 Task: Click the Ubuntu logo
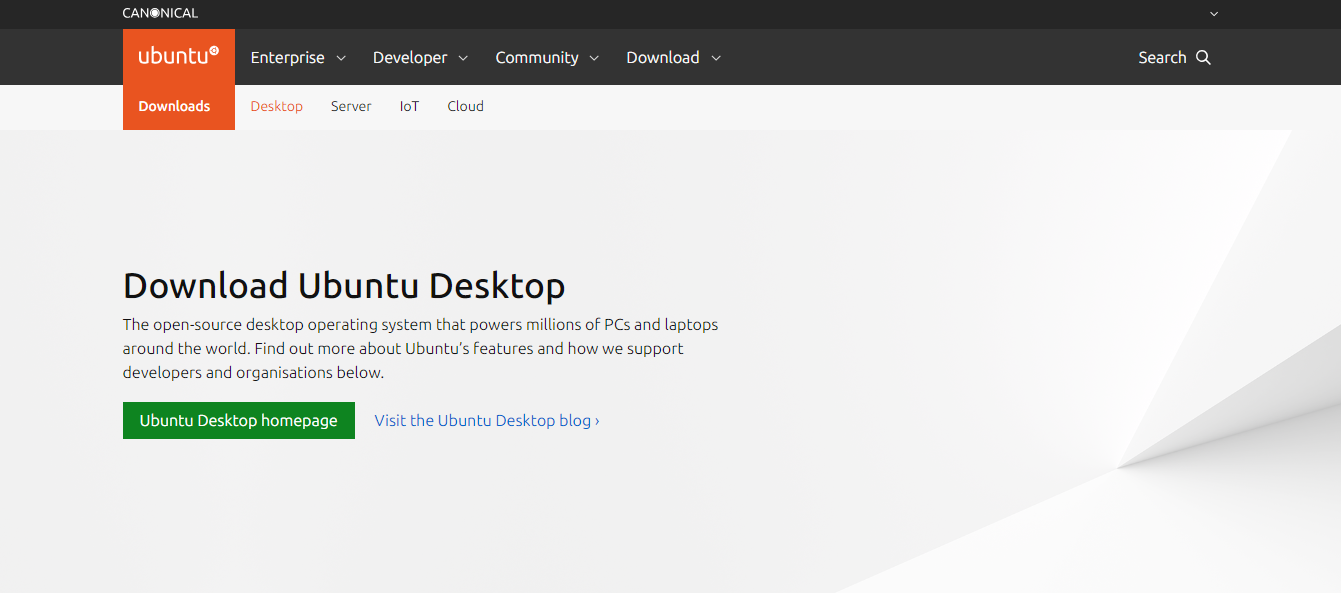pos(179,57)
